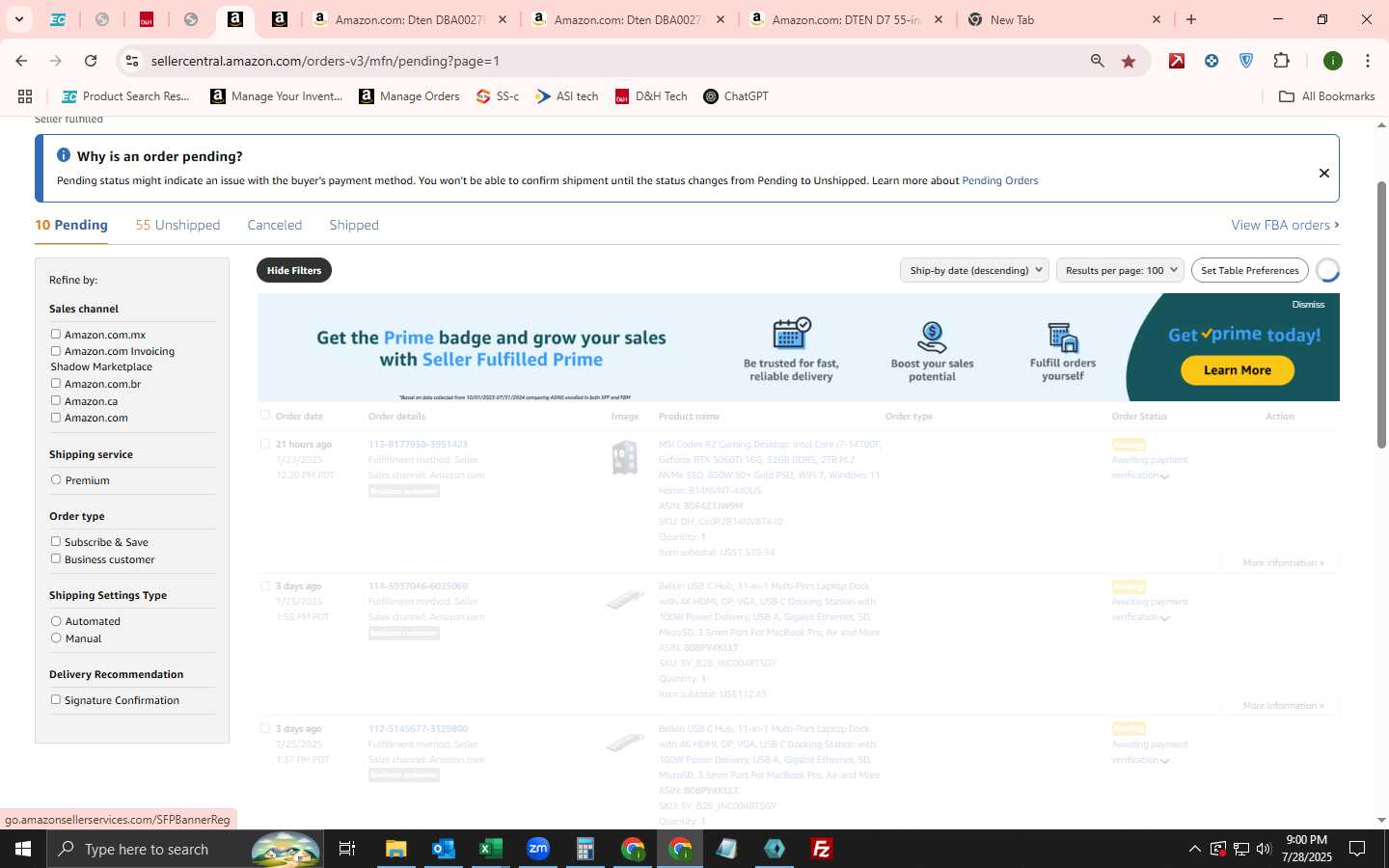Image resolution: width=1389 pixels, height=868 pixels.
Task: Click Set Table Preferences button
Action: (x=1250, y=270)
